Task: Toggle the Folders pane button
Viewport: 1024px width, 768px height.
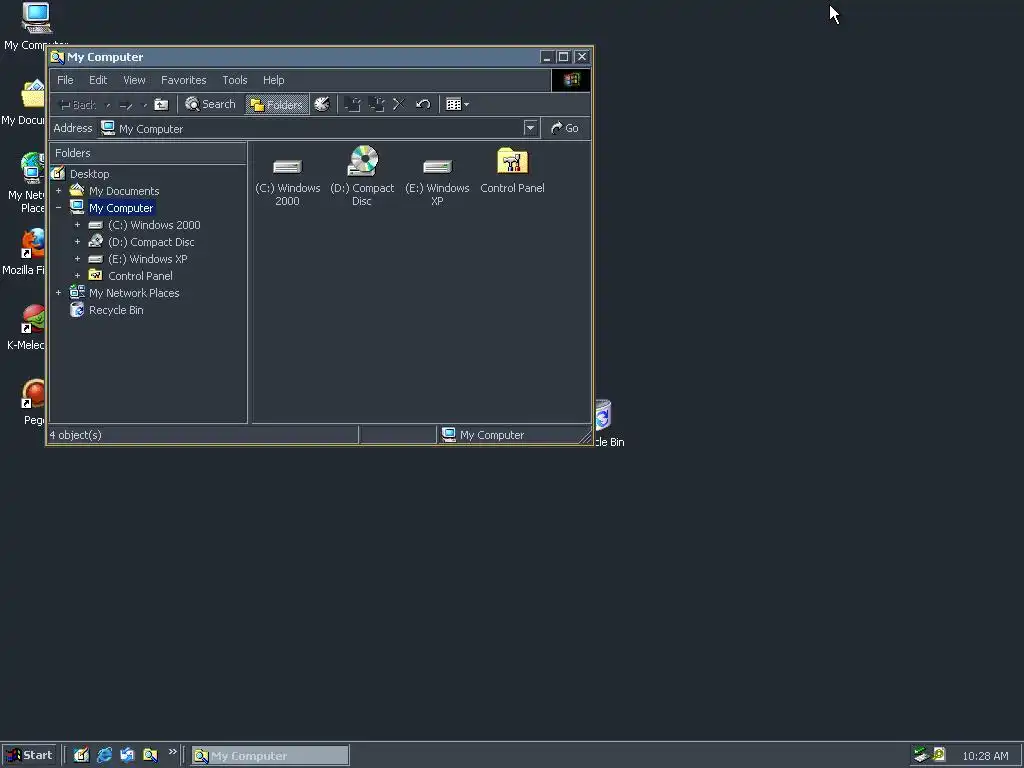Action: [277, 104]
